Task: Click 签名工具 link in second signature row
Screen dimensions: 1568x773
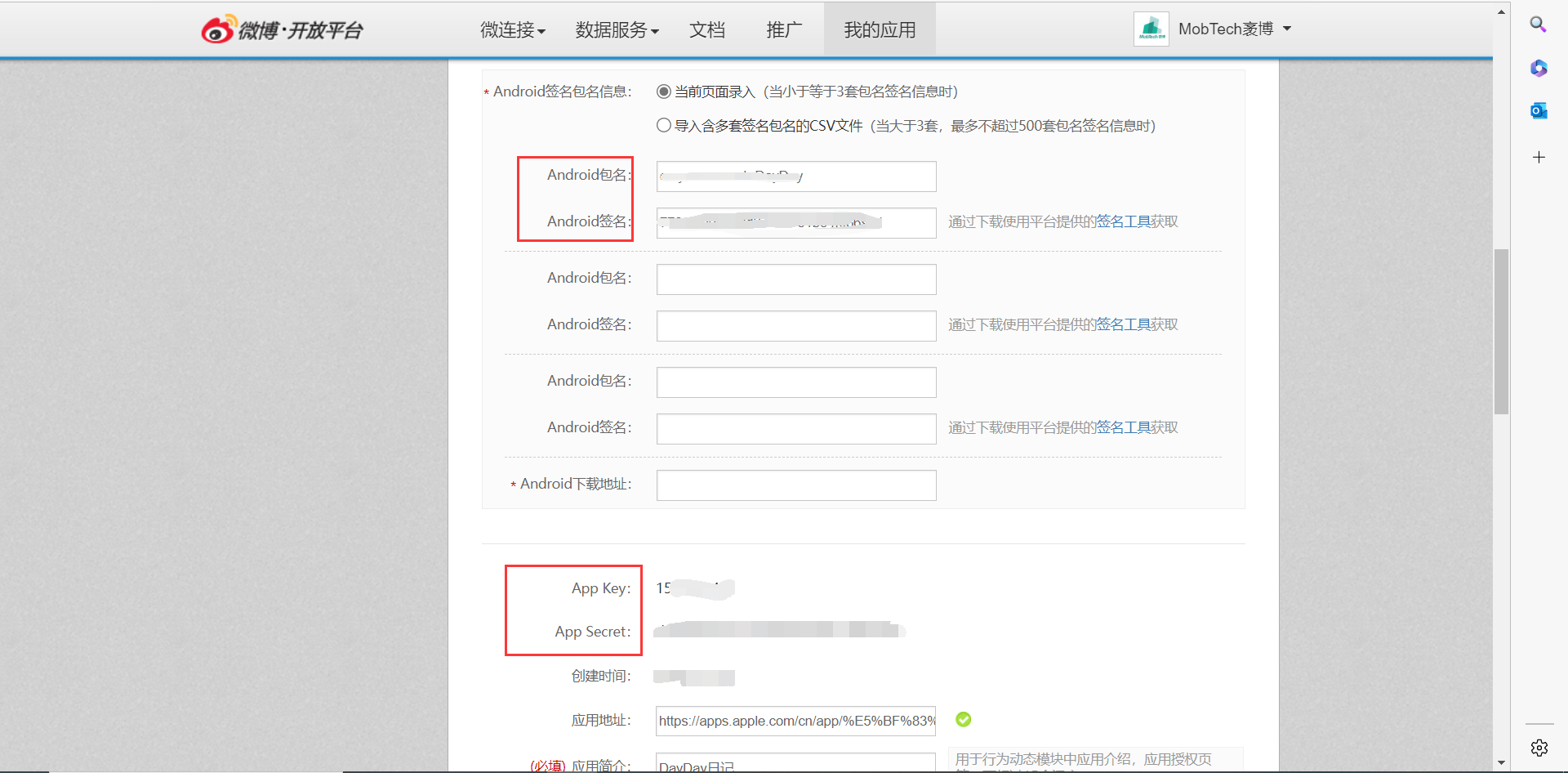Action: 1123,324
